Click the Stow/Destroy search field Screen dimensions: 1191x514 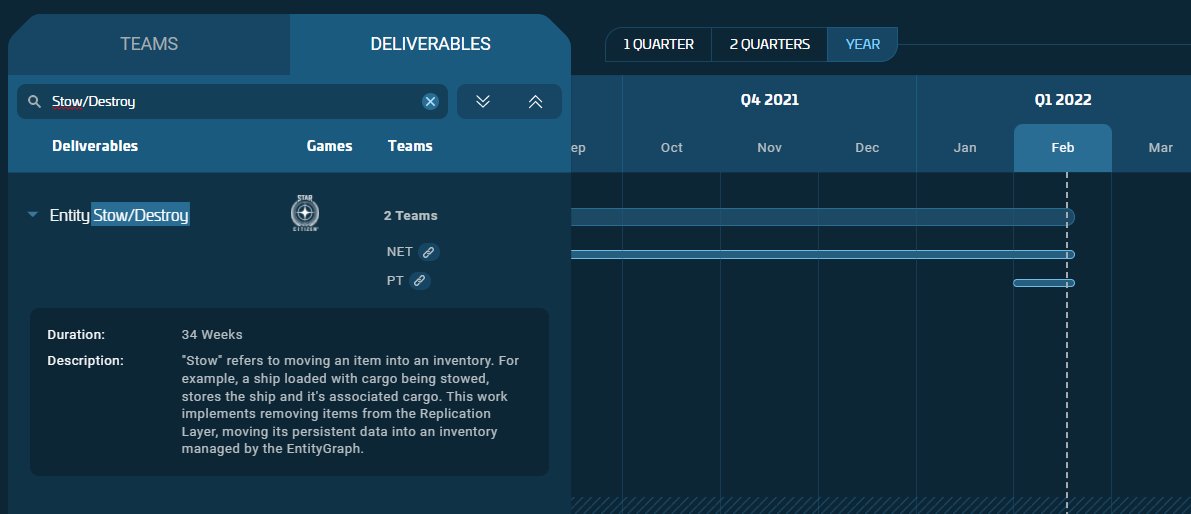coord(232,102)
